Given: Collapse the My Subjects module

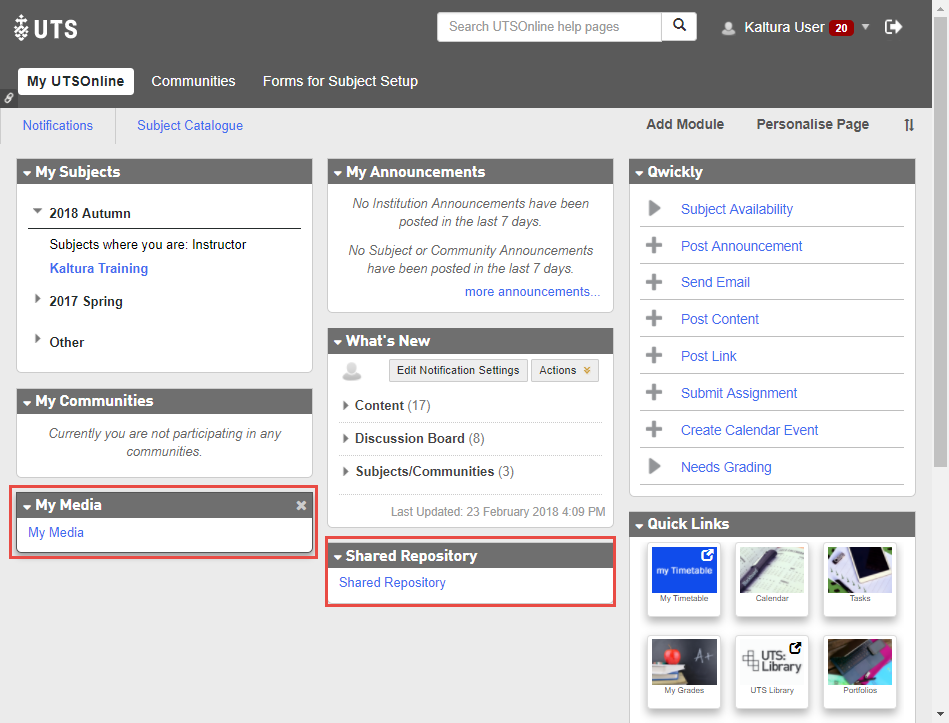Looking at the screenshot, I should 27,173.
